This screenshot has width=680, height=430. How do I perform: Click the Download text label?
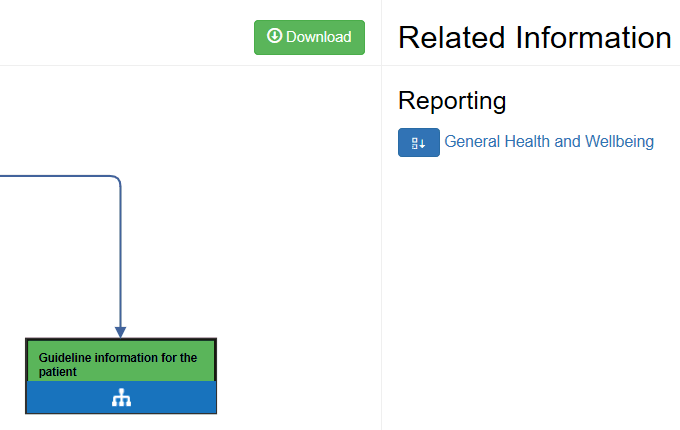[x=319, y=37]
